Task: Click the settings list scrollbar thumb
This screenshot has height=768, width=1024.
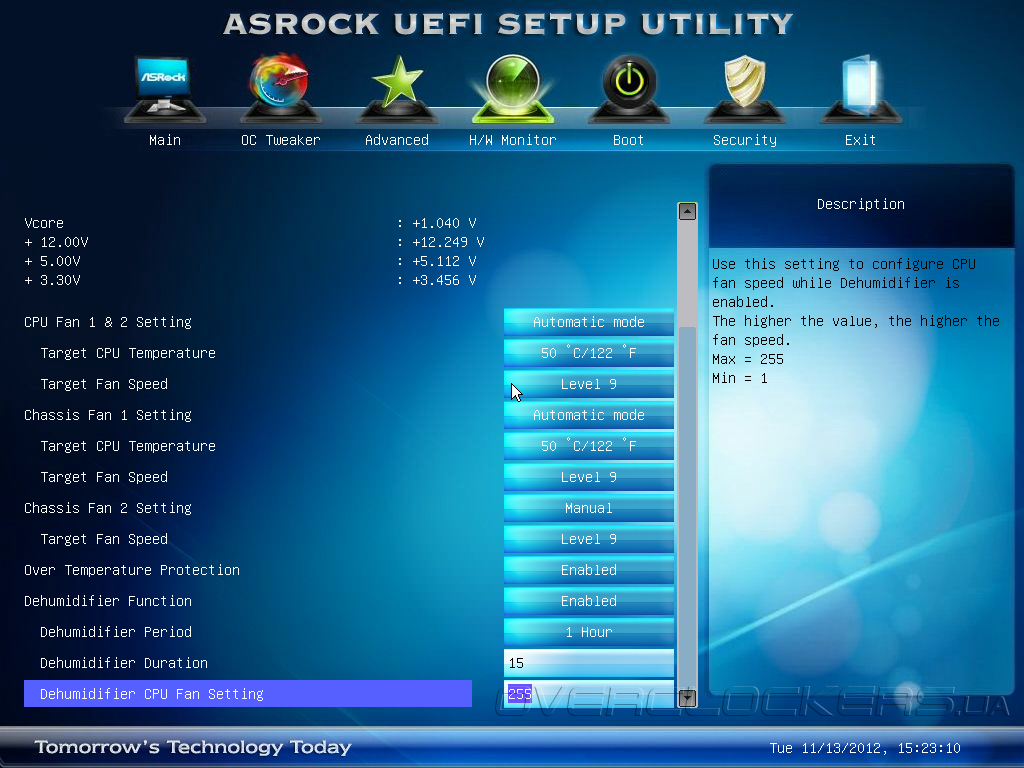Action: [687, 507]
